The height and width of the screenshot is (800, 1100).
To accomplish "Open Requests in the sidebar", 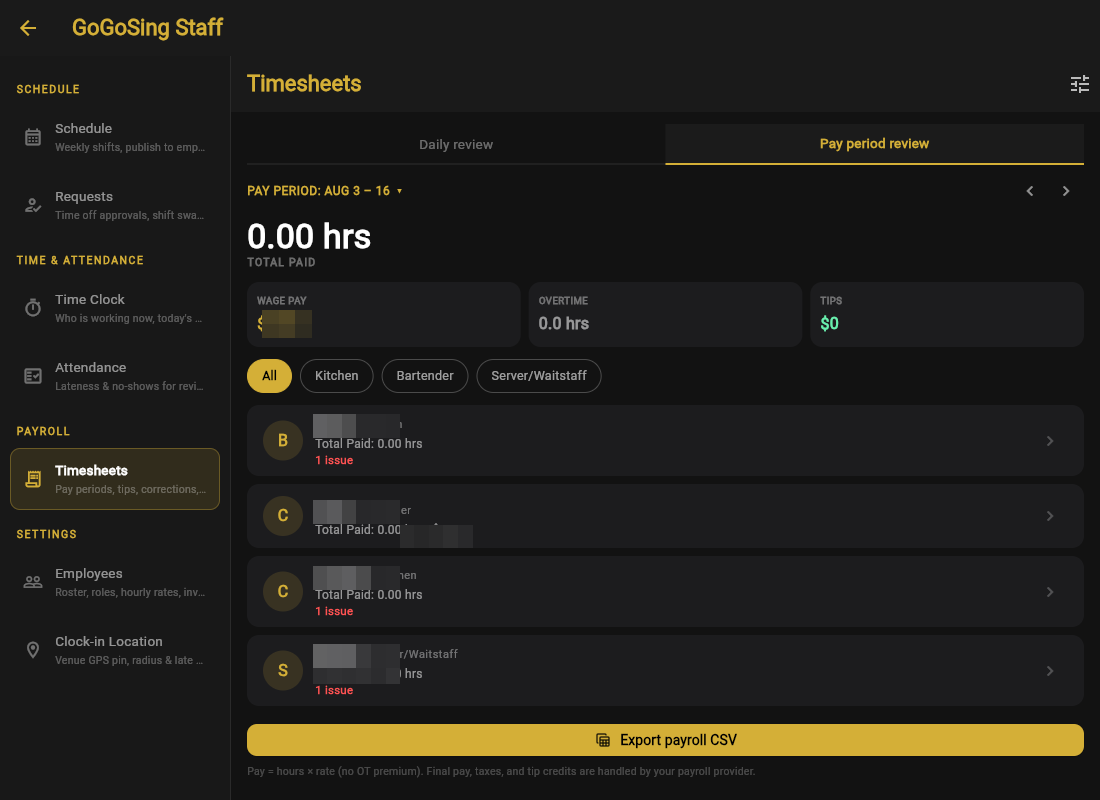I will tap(115, 206).
